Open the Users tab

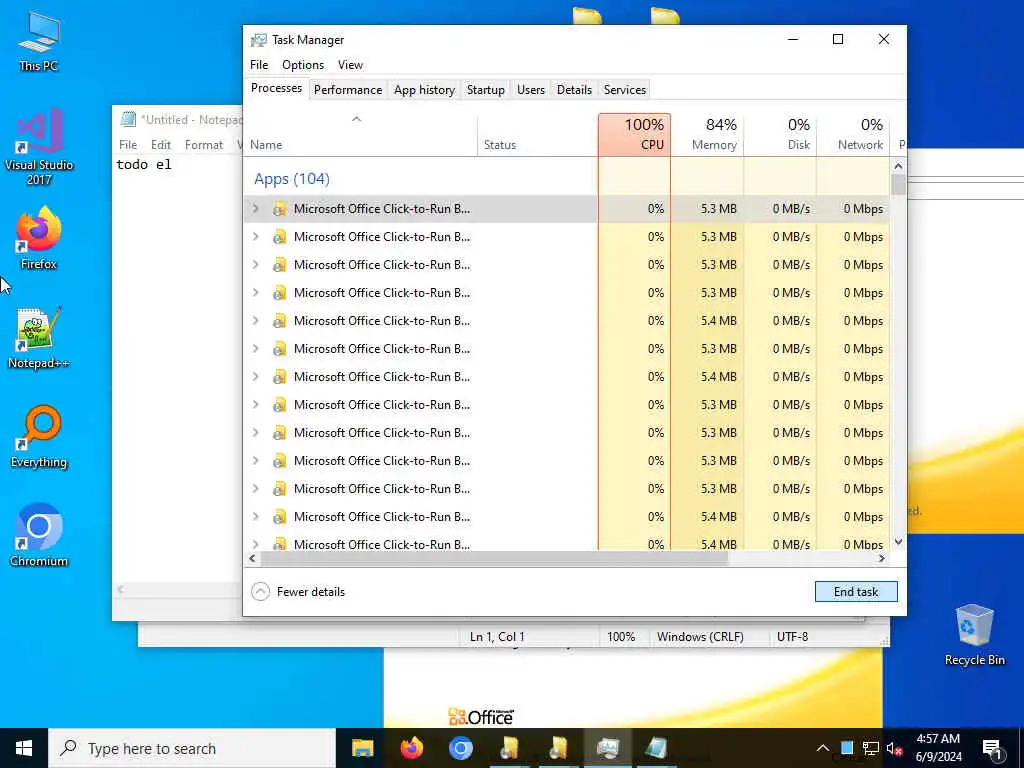pyautogui.click(x=531, y=89)
